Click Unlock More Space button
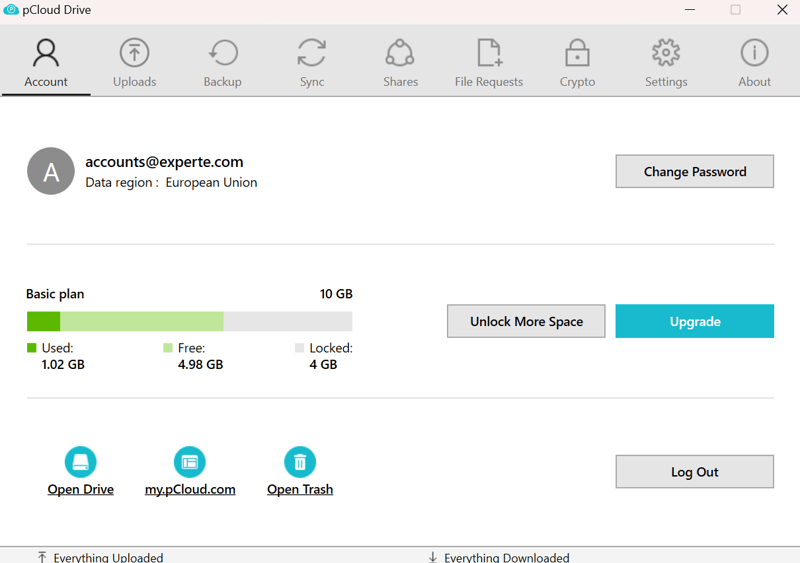The width and height of the screenshot is (800, 563). coord(526,321)
